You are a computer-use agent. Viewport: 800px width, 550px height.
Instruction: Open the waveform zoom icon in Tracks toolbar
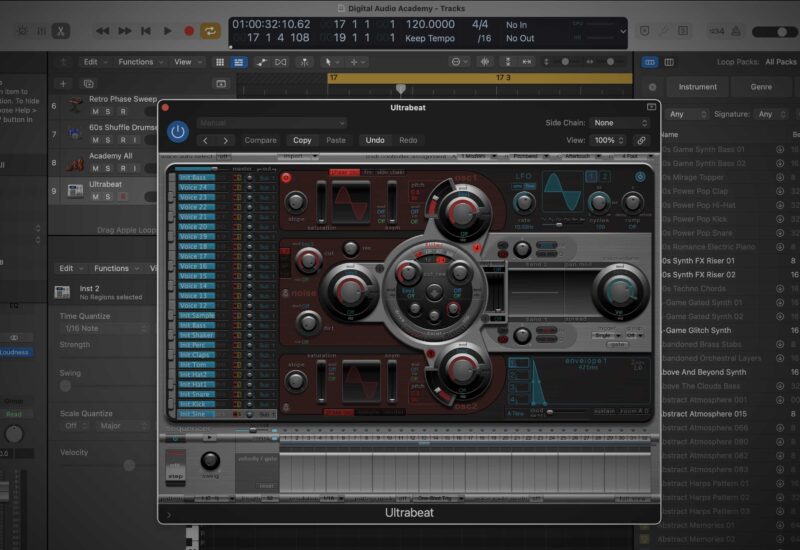pos(485,62)
